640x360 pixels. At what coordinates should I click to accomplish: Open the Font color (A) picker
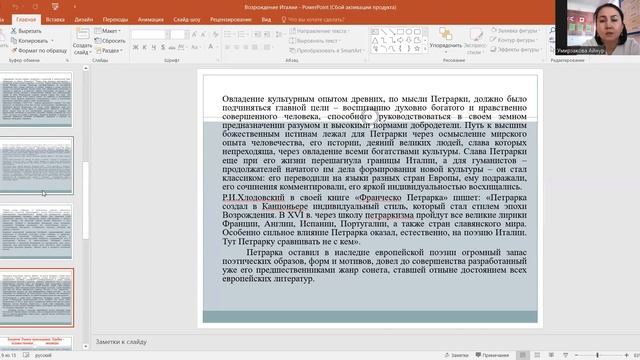[211, 47]
